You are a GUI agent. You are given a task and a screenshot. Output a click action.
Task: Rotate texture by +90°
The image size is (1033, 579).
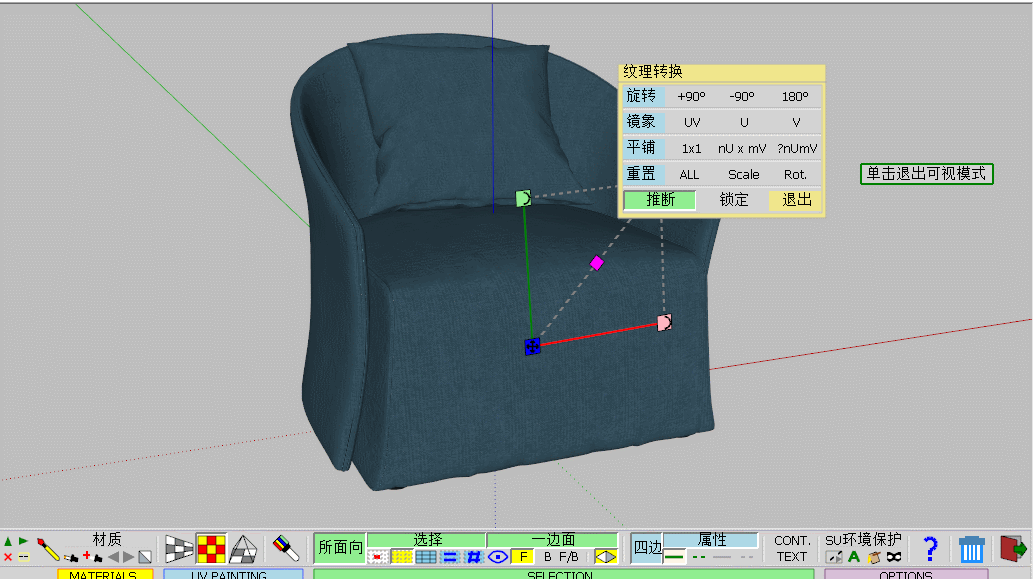(691, 97)
